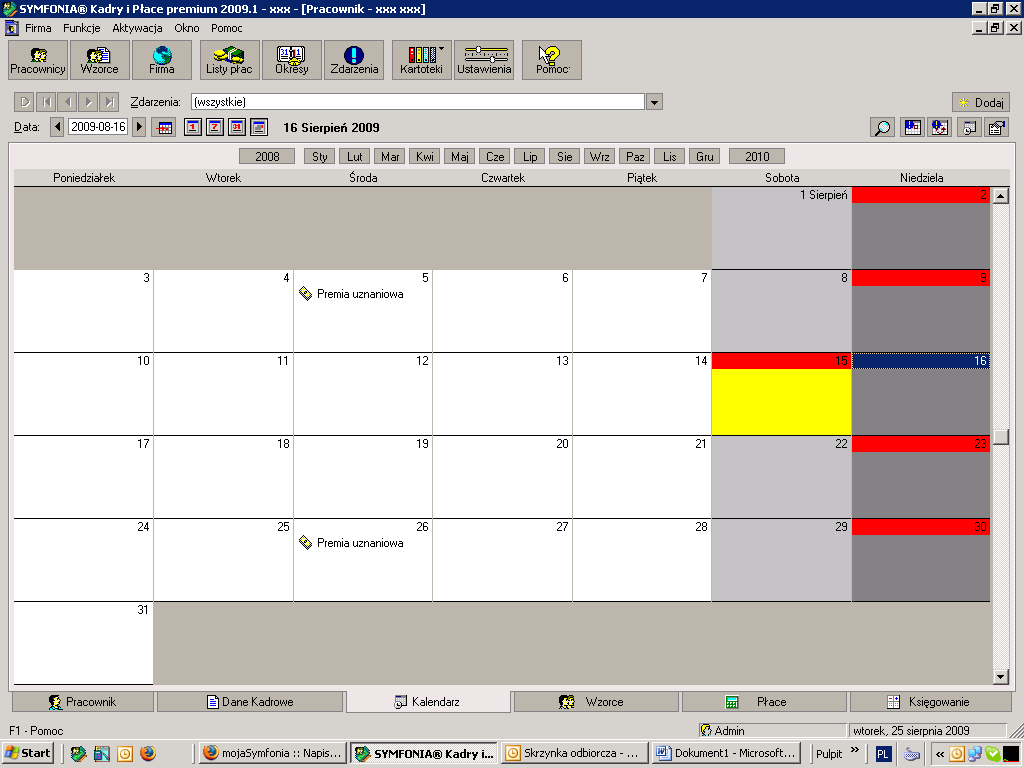Screen dimensions: 1024x768
Task: Switch to the mojaSymfonia Firefox taskbar window
Action: (x=272, y=753)
